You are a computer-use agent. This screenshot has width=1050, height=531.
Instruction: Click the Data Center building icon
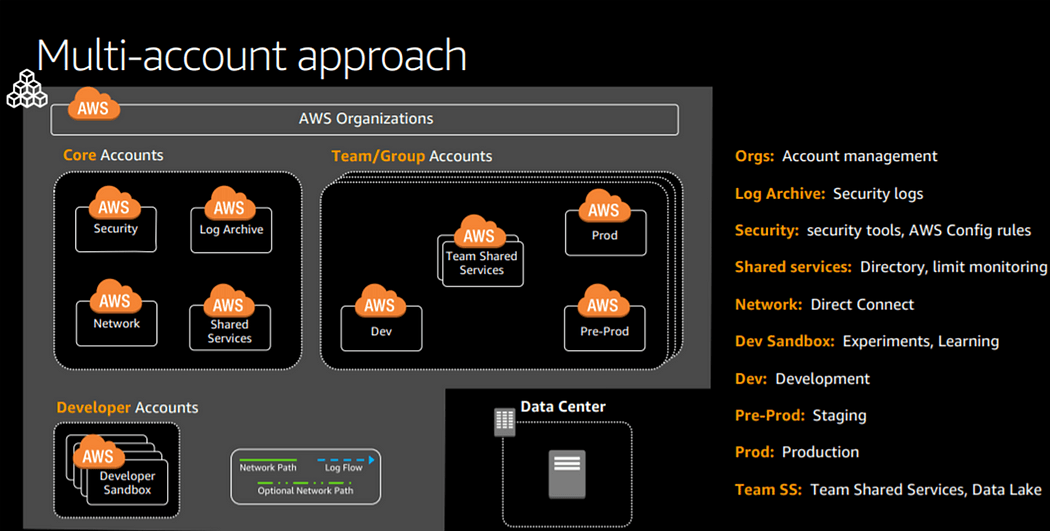(x=504, y=421)
